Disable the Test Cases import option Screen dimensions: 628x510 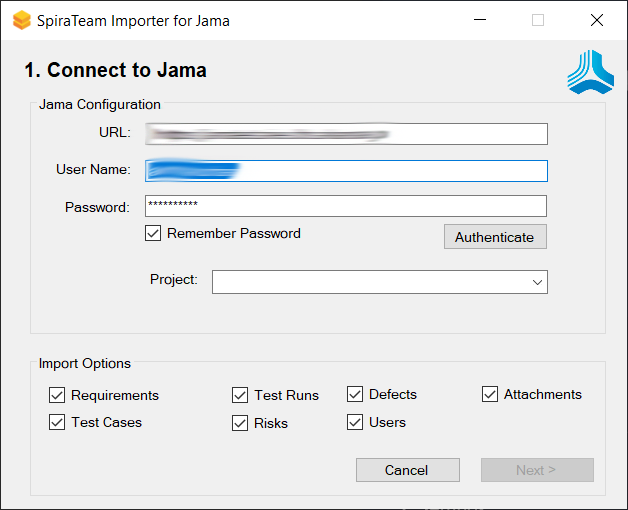pyautogui.click(x=57, y=422)
